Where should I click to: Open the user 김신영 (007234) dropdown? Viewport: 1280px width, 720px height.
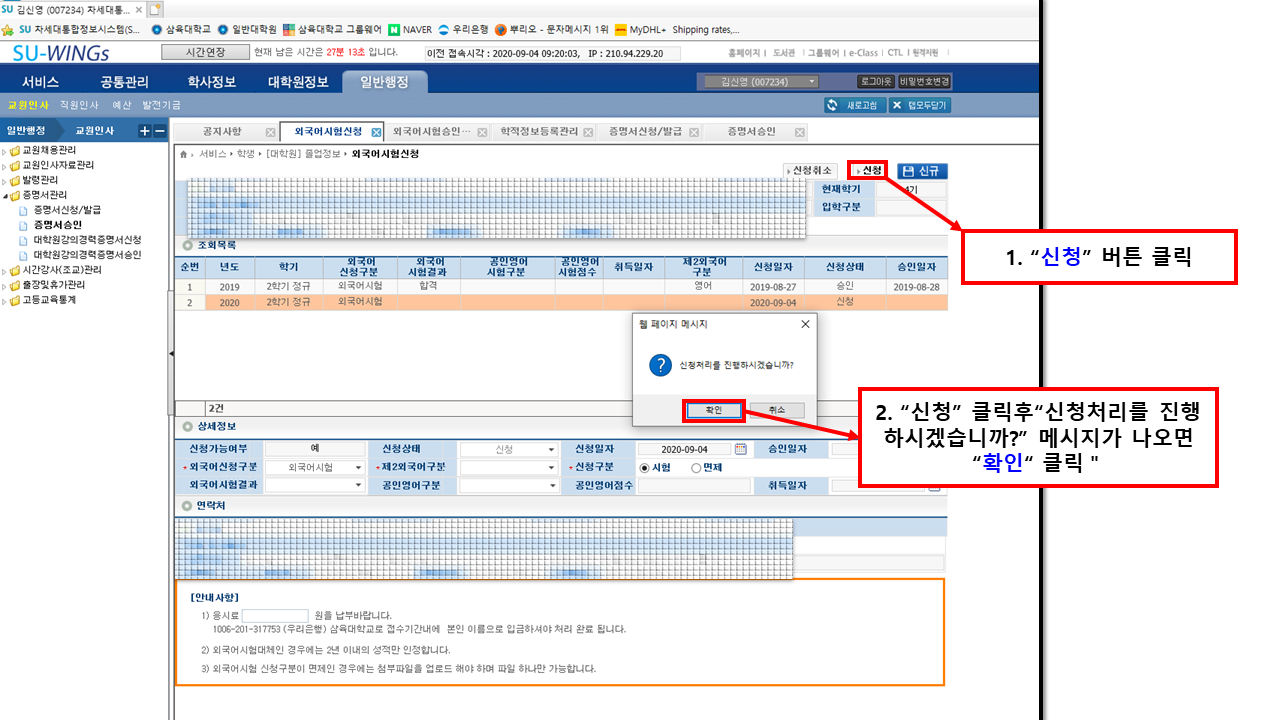[x=811, y=82]
